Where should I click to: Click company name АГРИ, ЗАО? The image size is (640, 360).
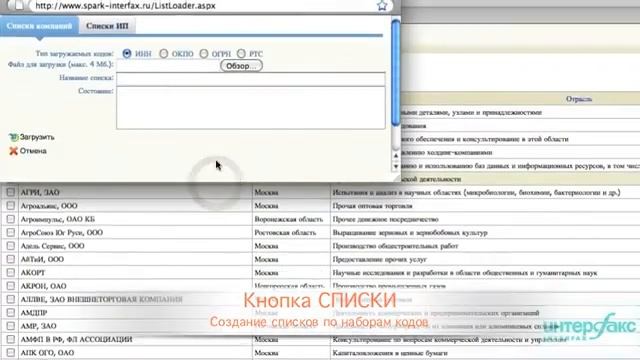coord(40,192)
